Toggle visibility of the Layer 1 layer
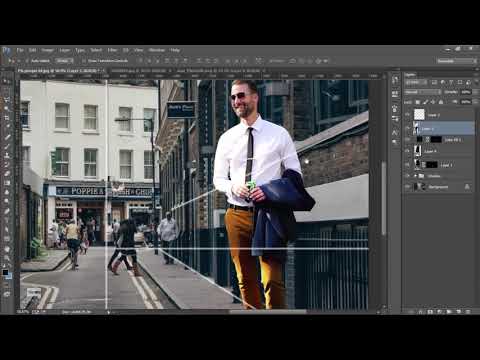The image size is (480, 360). 407,165
